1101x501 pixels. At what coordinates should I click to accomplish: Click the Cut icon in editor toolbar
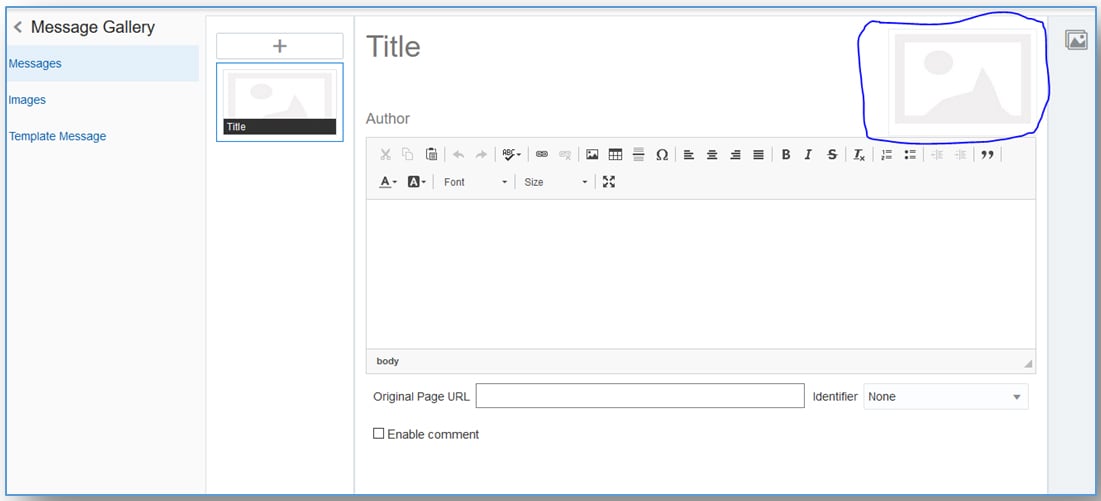(385, 154)
